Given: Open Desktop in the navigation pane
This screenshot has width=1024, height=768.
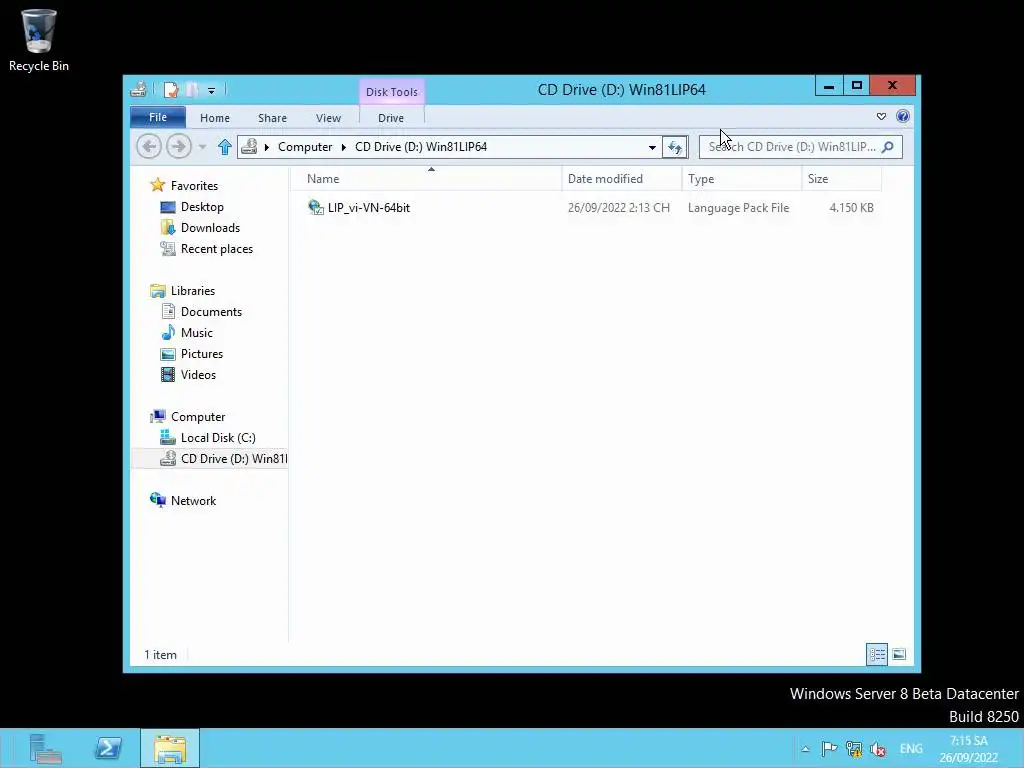Looking at the screenshot, I should [x=202, y=207].
